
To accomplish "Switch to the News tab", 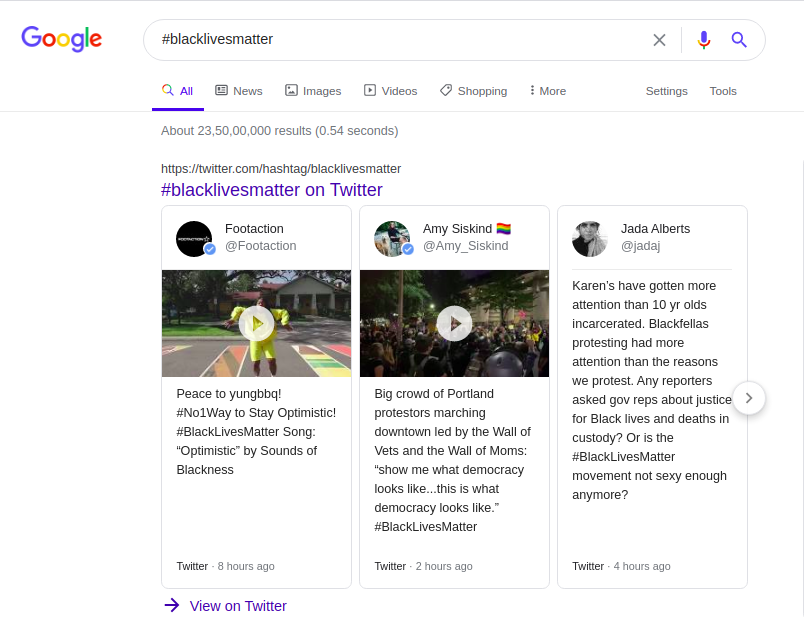I will [239, 91].
